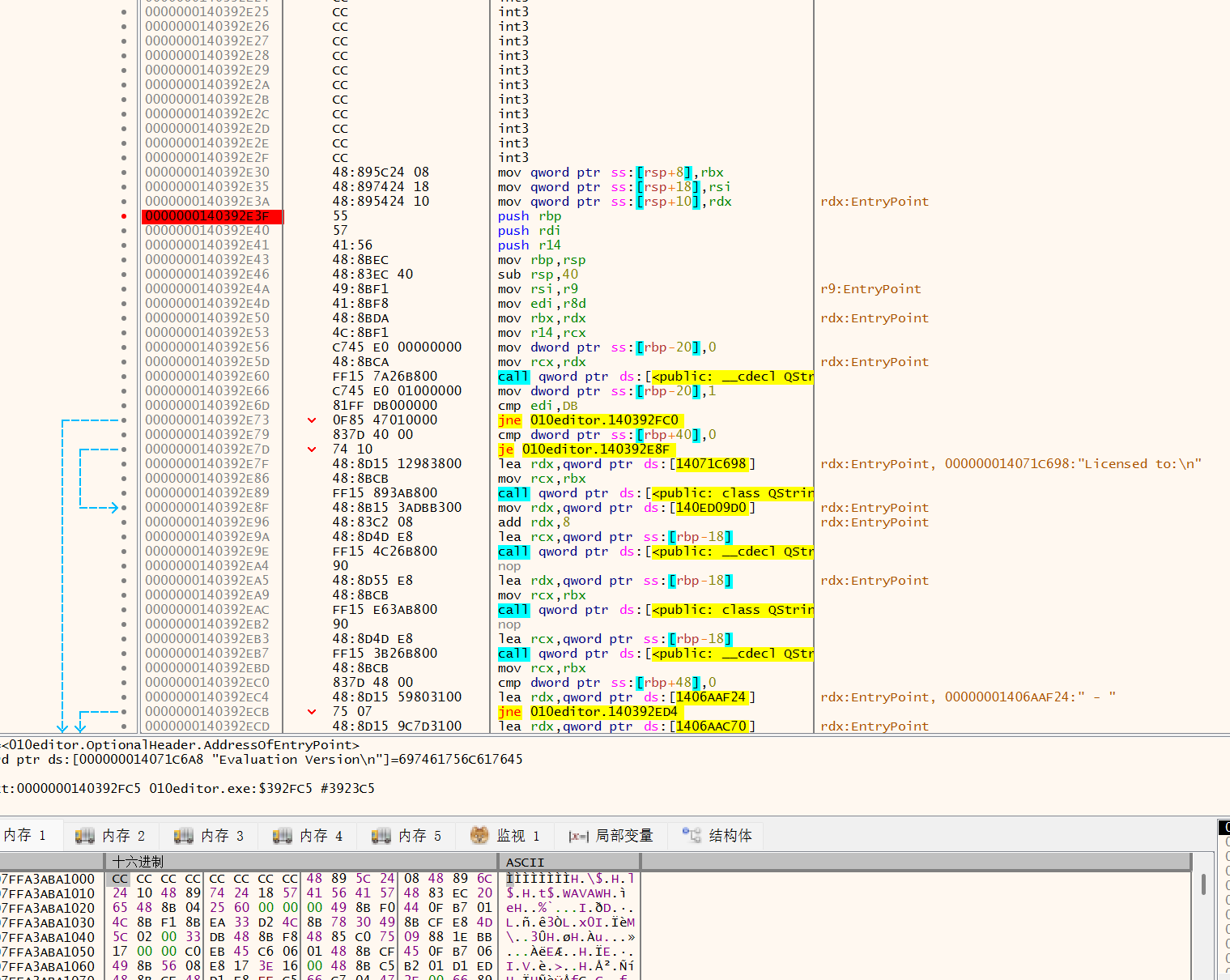Toggle breakpoint bullet at address 140392E60
This screenshot has width=1230, height=980.
pos(124,377)
